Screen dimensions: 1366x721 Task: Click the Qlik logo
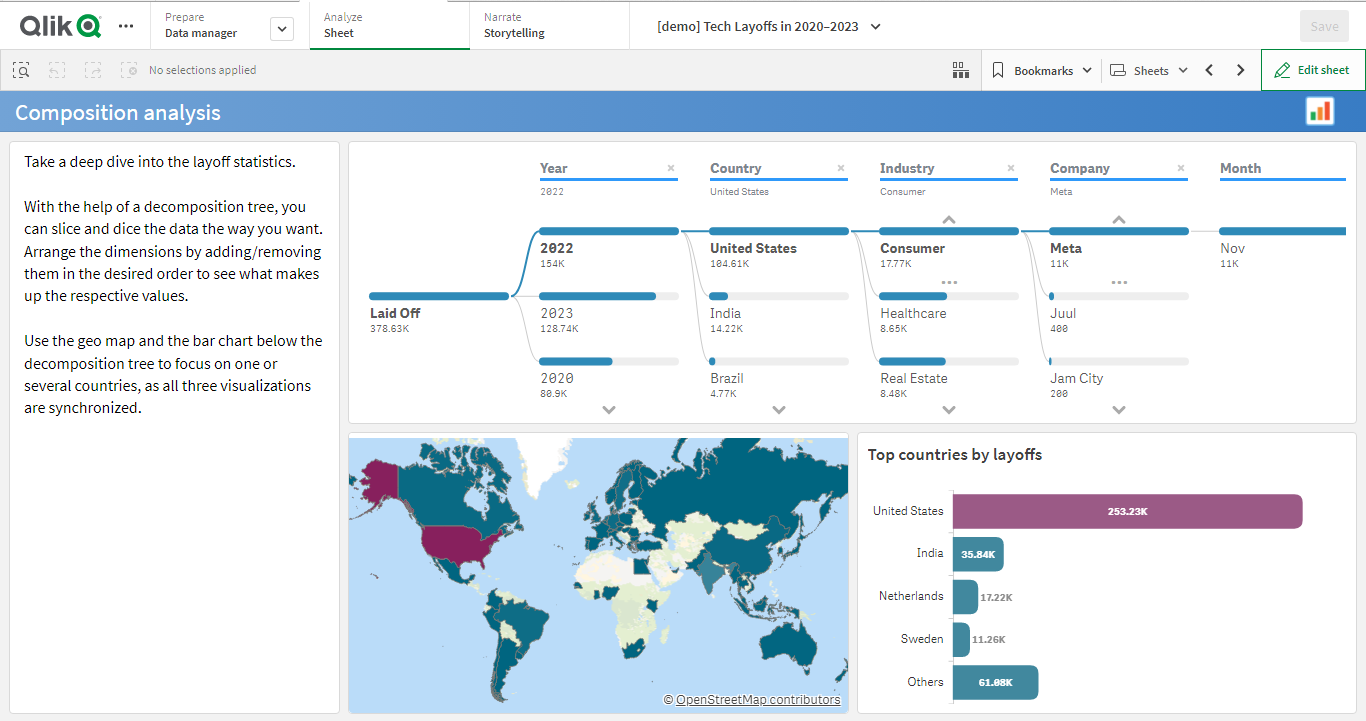(58, 25)
